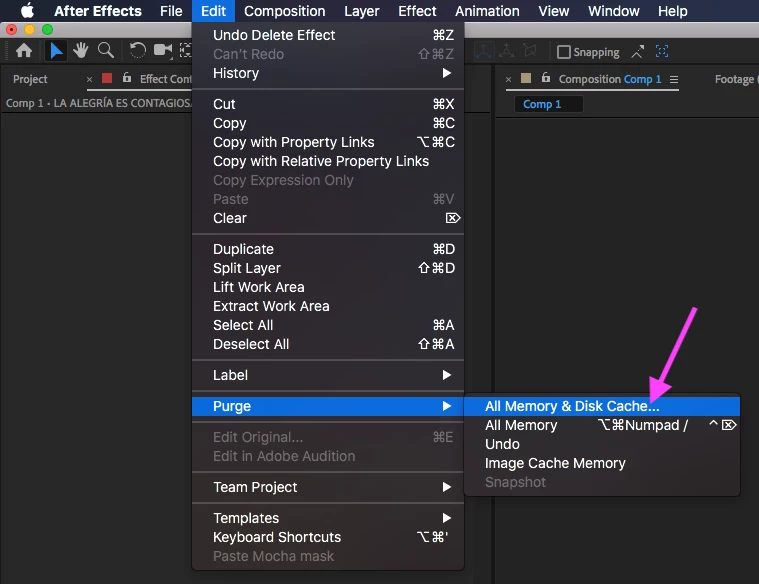
Task: Open the Layer menu
Action: 362,11
